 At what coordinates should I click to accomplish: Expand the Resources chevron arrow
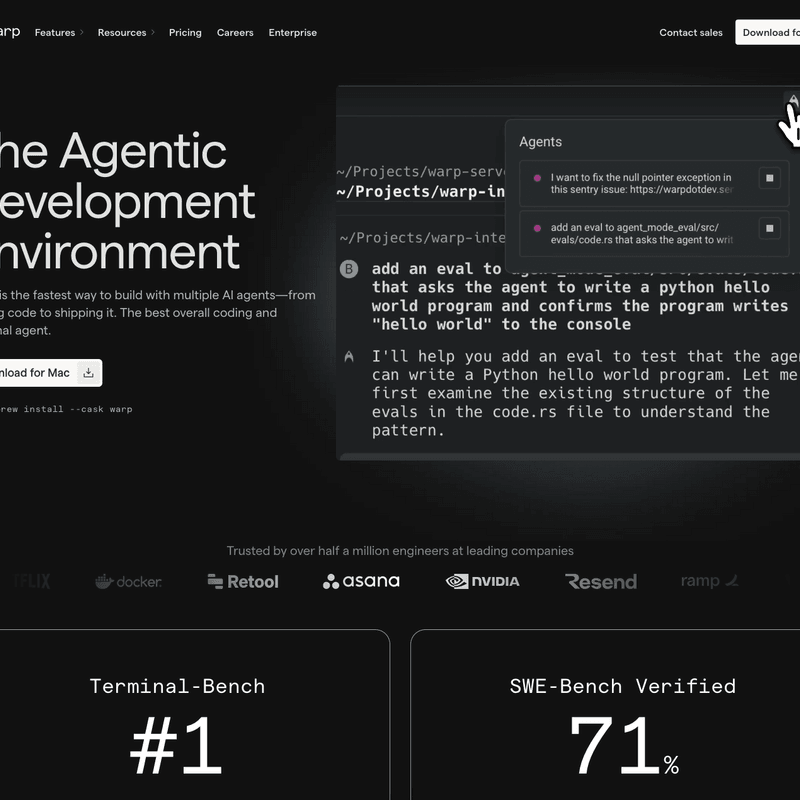[x=153, y=33]
